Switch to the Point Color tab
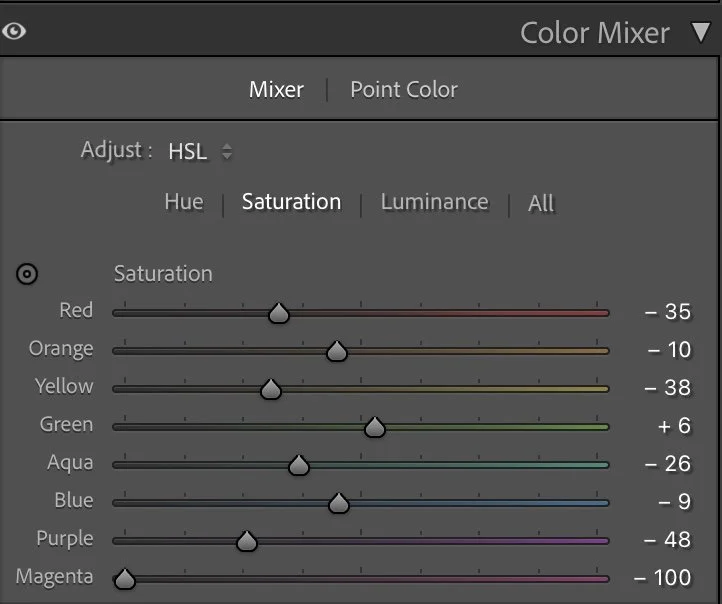The height and width of the screenshot is (604, 722). tap(404, 89)
